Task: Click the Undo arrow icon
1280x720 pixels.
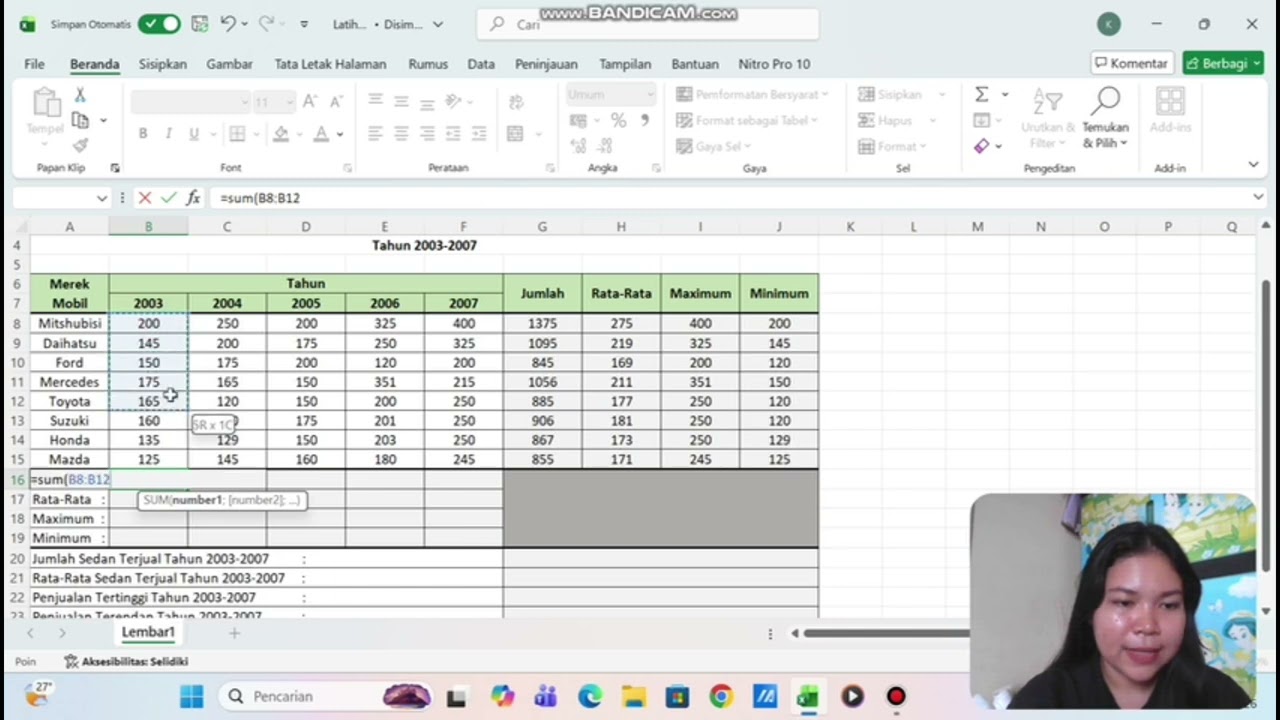Action: tap(228, 24)
